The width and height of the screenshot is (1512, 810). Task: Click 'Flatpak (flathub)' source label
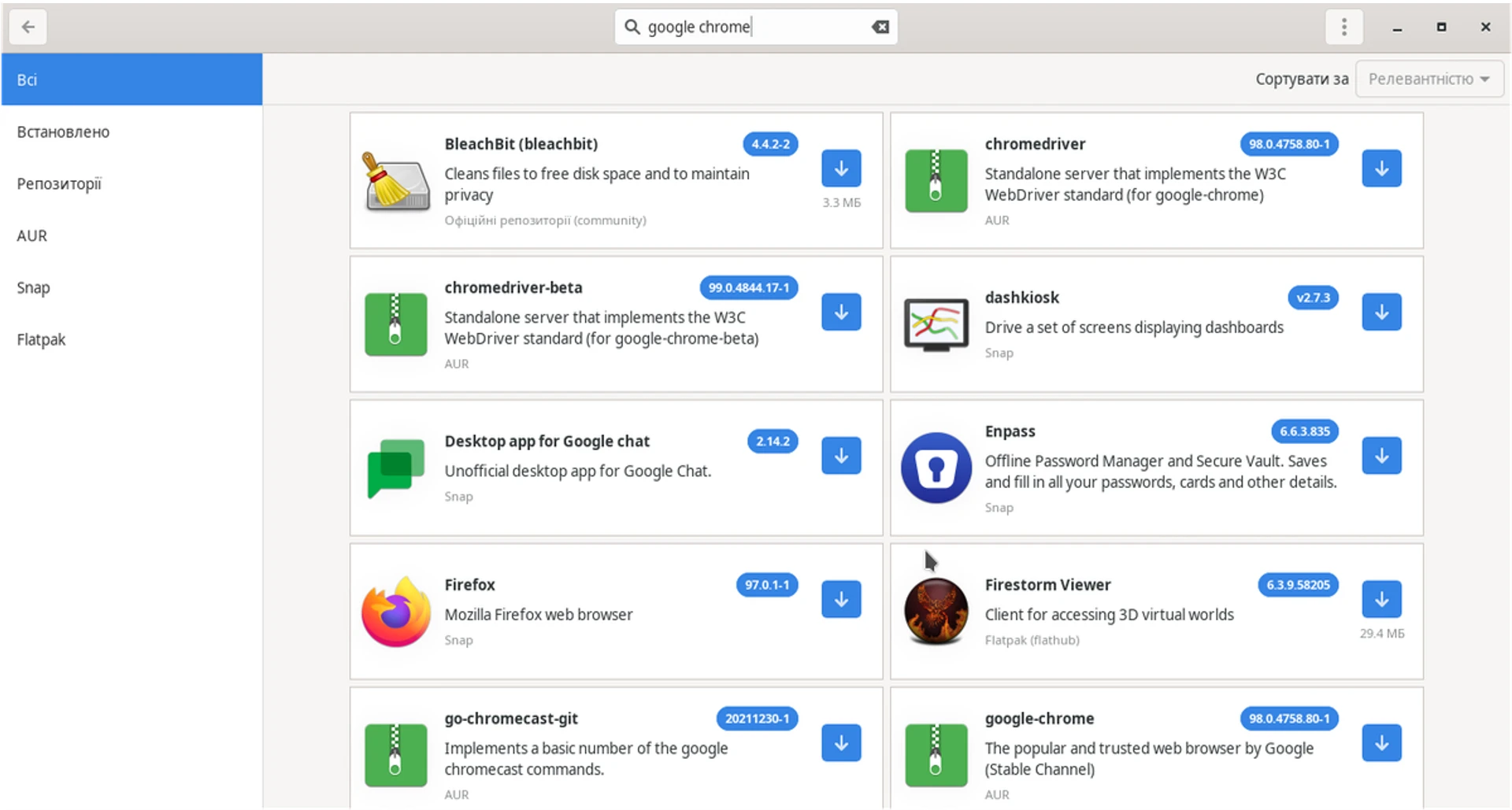(x=1032, y=640)
